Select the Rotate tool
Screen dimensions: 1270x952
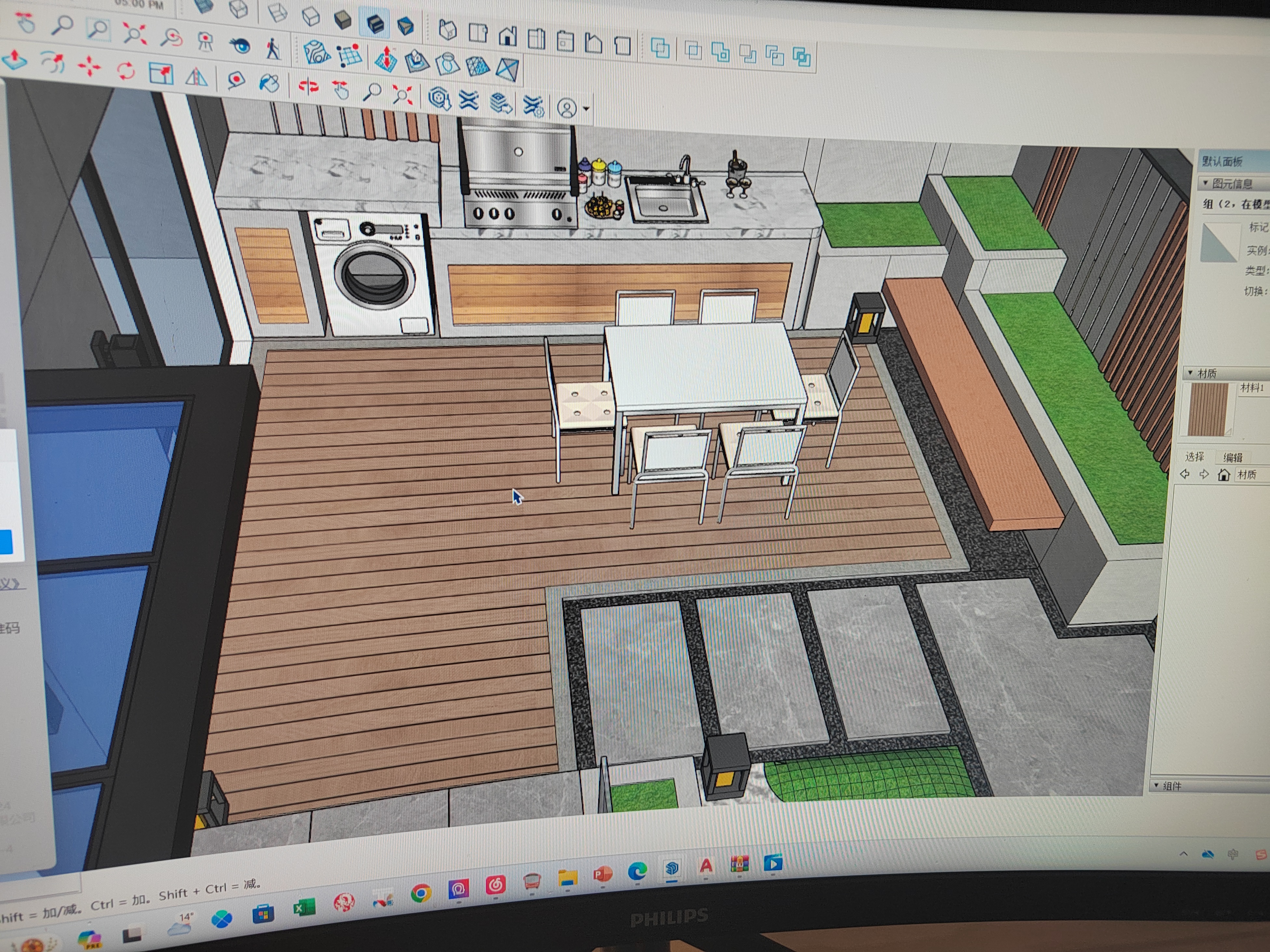tap(126, 71)
